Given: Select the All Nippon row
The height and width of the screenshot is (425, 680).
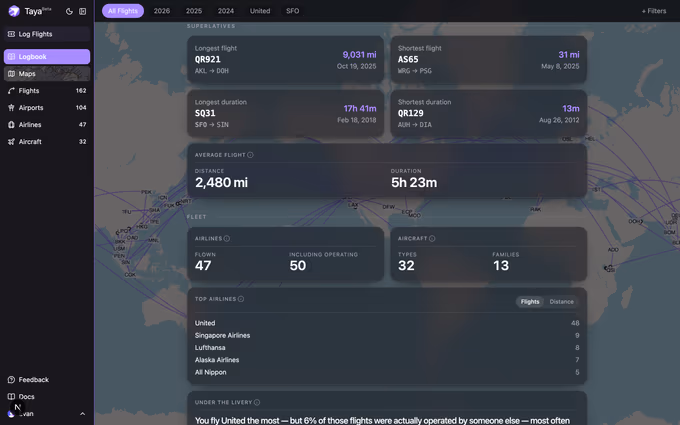Looking at the screenshot, I should tap(387, 372).
